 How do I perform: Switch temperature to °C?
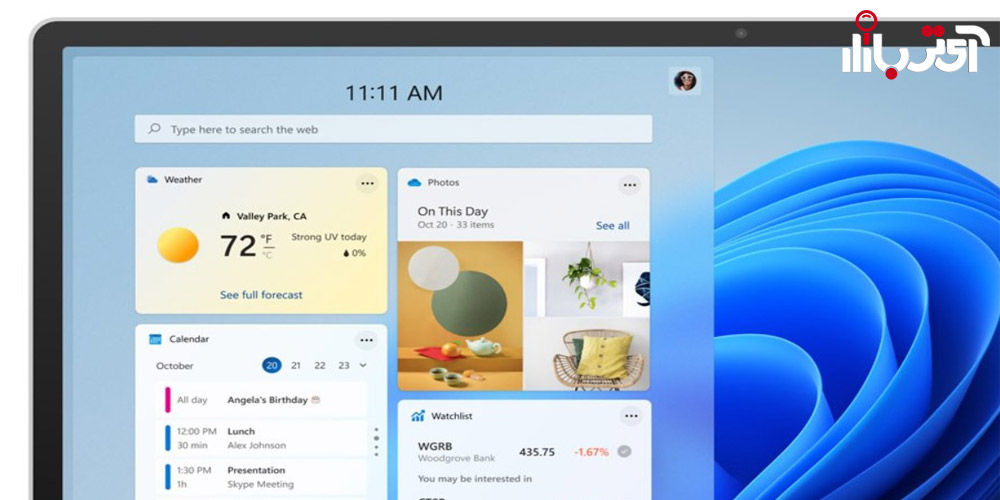(x=267, y=254)
